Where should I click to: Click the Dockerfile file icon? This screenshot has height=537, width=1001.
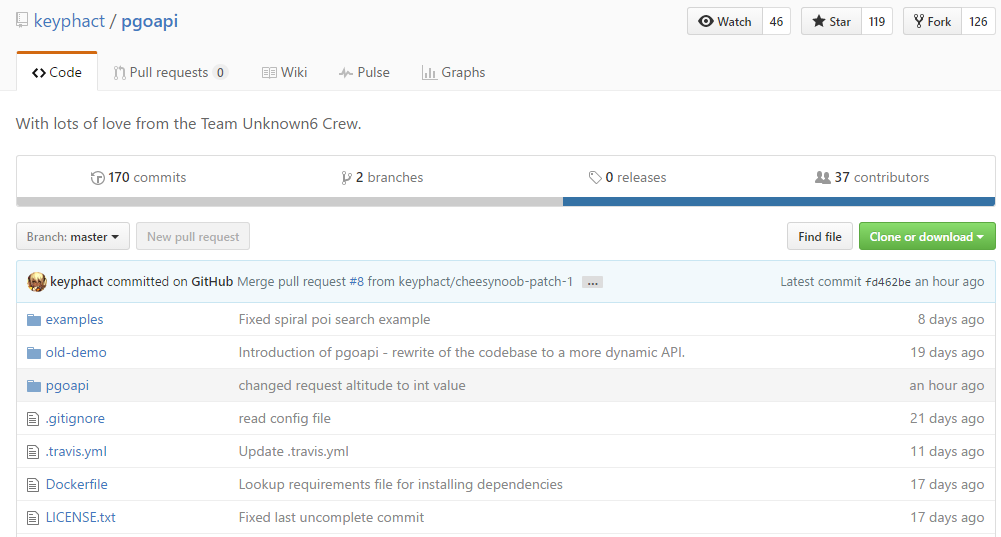[34, 485]
